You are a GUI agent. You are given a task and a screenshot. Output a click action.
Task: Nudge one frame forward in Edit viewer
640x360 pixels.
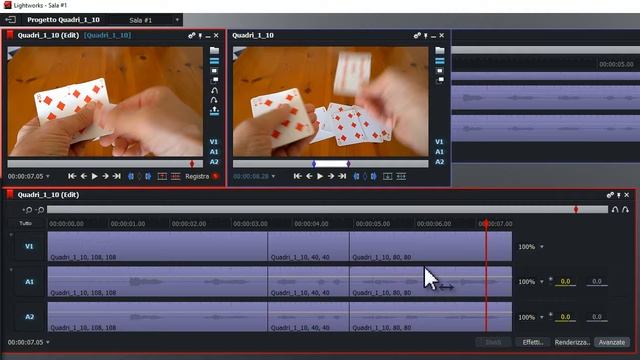(105, 176)
